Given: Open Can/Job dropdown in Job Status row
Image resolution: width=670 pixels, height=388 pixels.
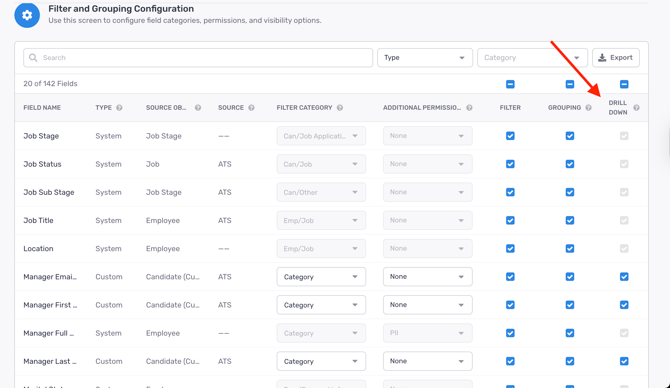Looking at the screenshot, I should [321, 164].
